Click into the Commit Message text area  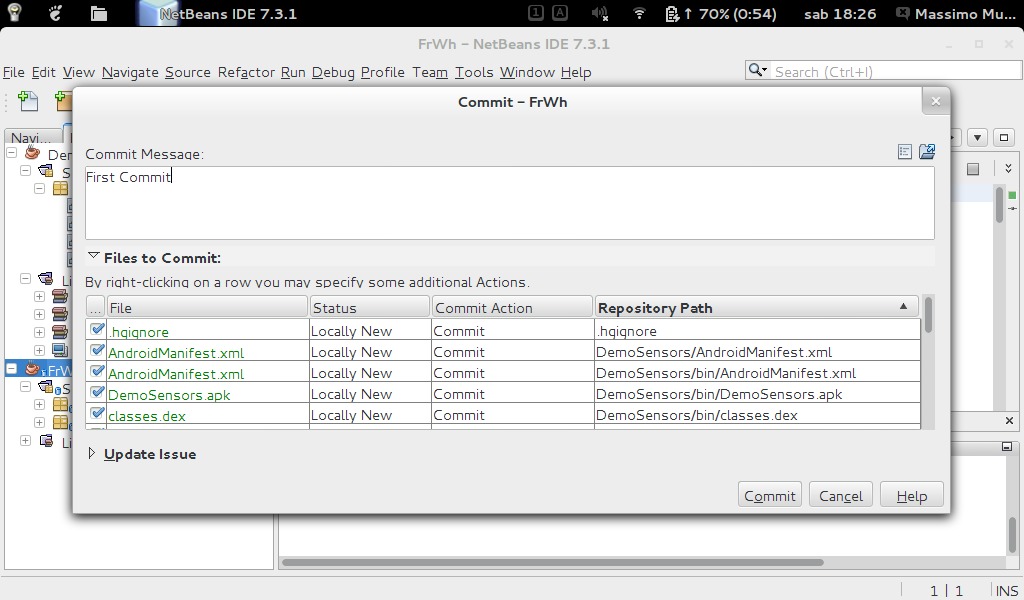click(x=509, y=202)
